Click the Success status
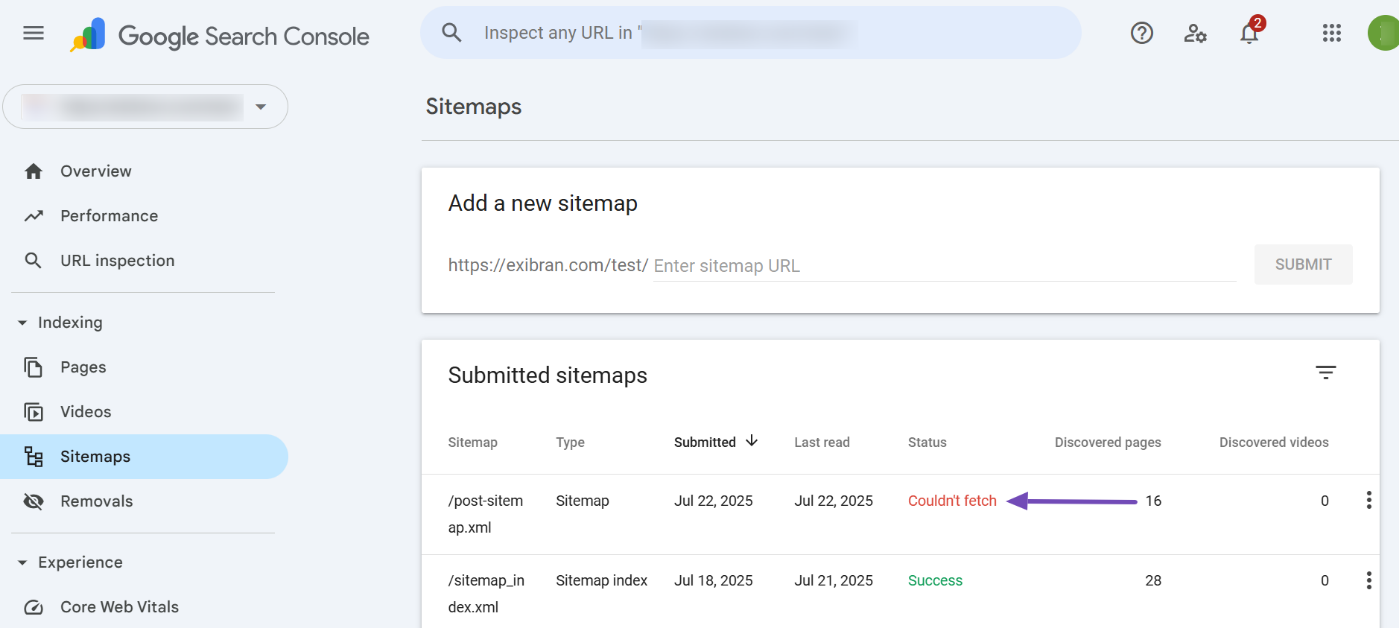The width and height of the screenshot is (1399, 628). point(935,581)
